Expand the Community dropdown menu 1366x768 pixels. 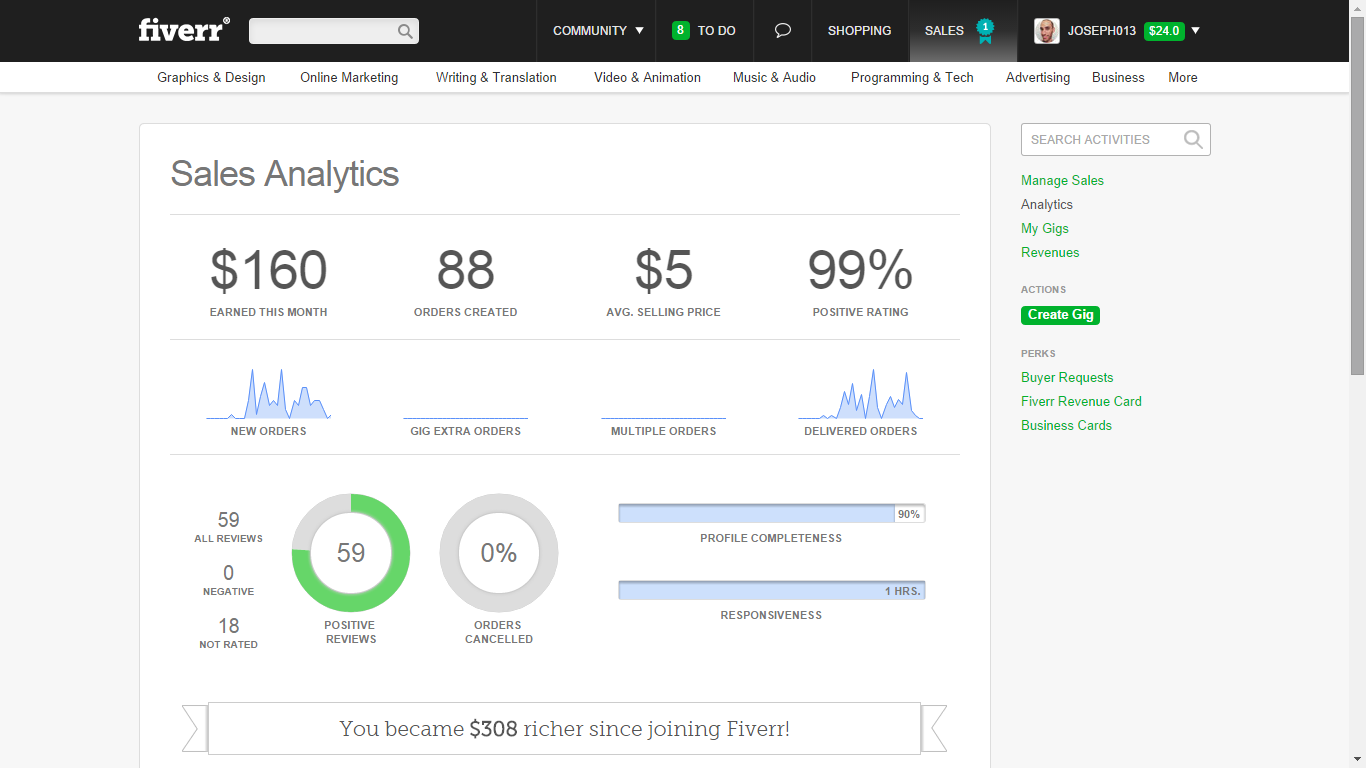pyautogui.click(x=598, y=31)
